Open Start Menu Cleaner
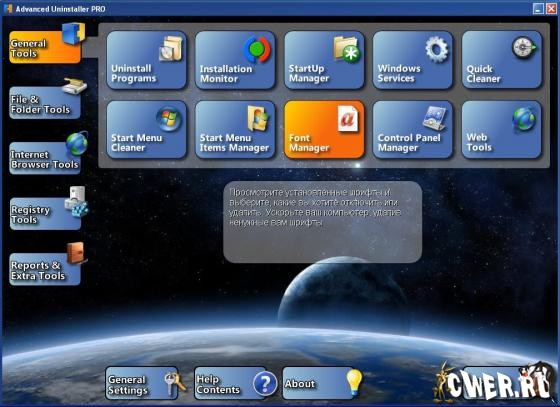Viewport: 560px width, 407px height. [x=146, y=130]
